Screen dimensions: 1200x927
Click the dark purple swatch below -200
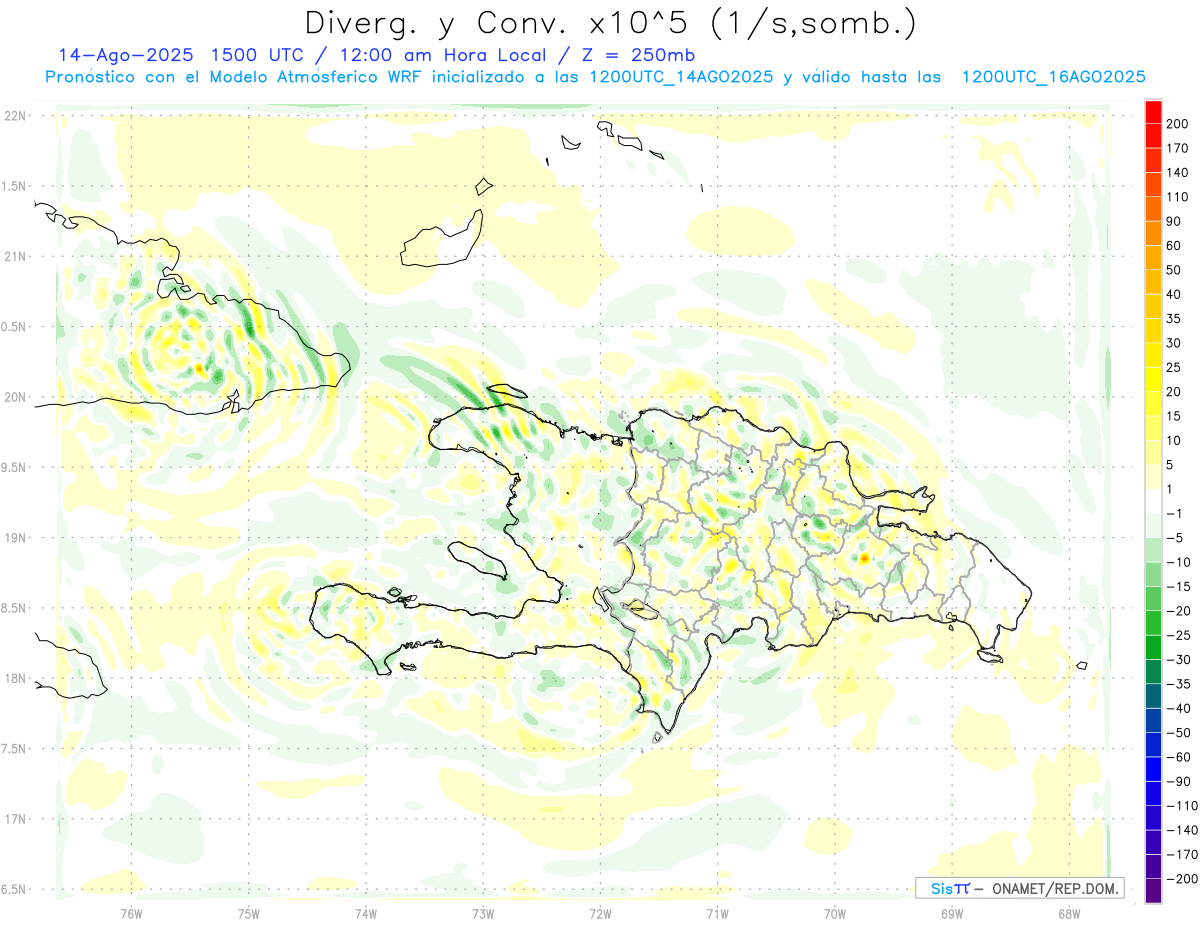(1153, 891)
